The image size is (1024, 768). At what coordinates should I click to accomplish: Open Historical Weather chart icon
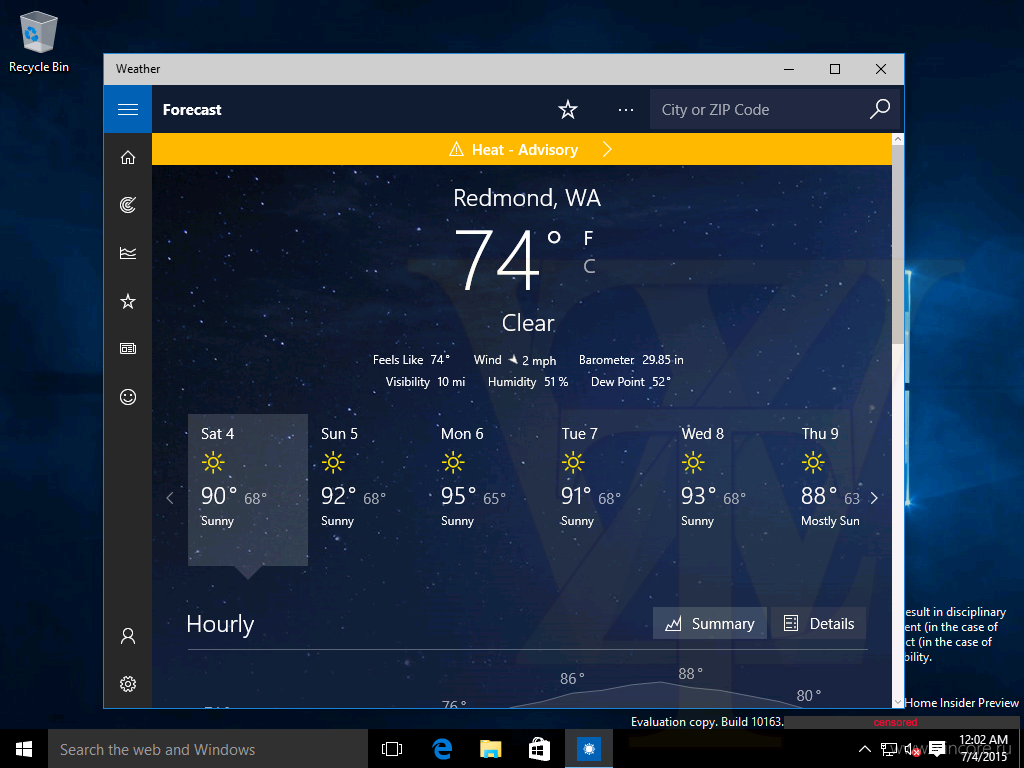pyautogui.click(x=128, y=253)
